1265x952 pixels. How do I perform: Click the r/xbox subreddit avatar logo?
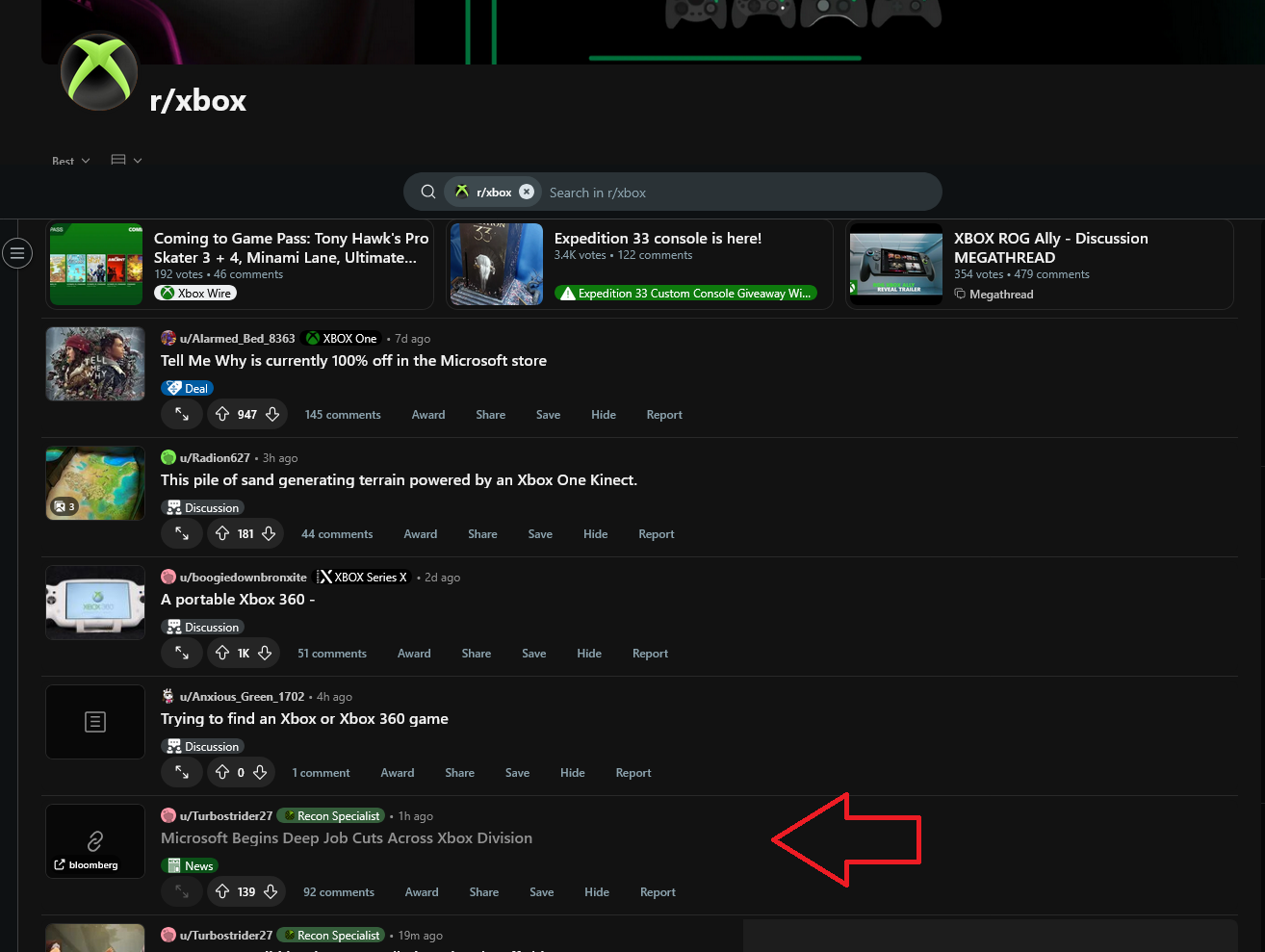99,72
